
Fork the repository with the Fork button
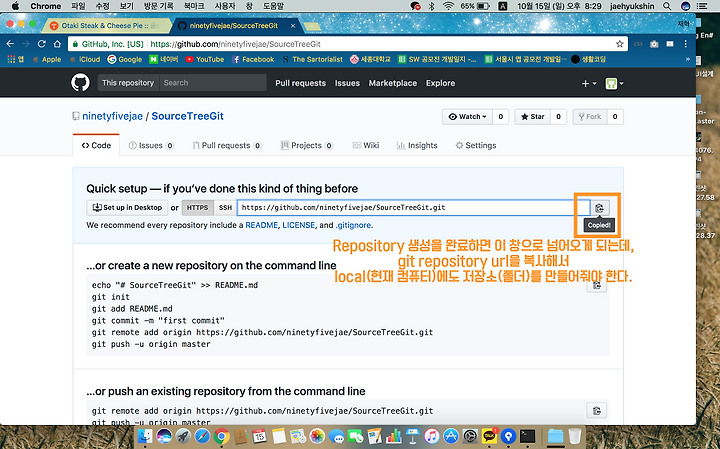tap(590, 117)
